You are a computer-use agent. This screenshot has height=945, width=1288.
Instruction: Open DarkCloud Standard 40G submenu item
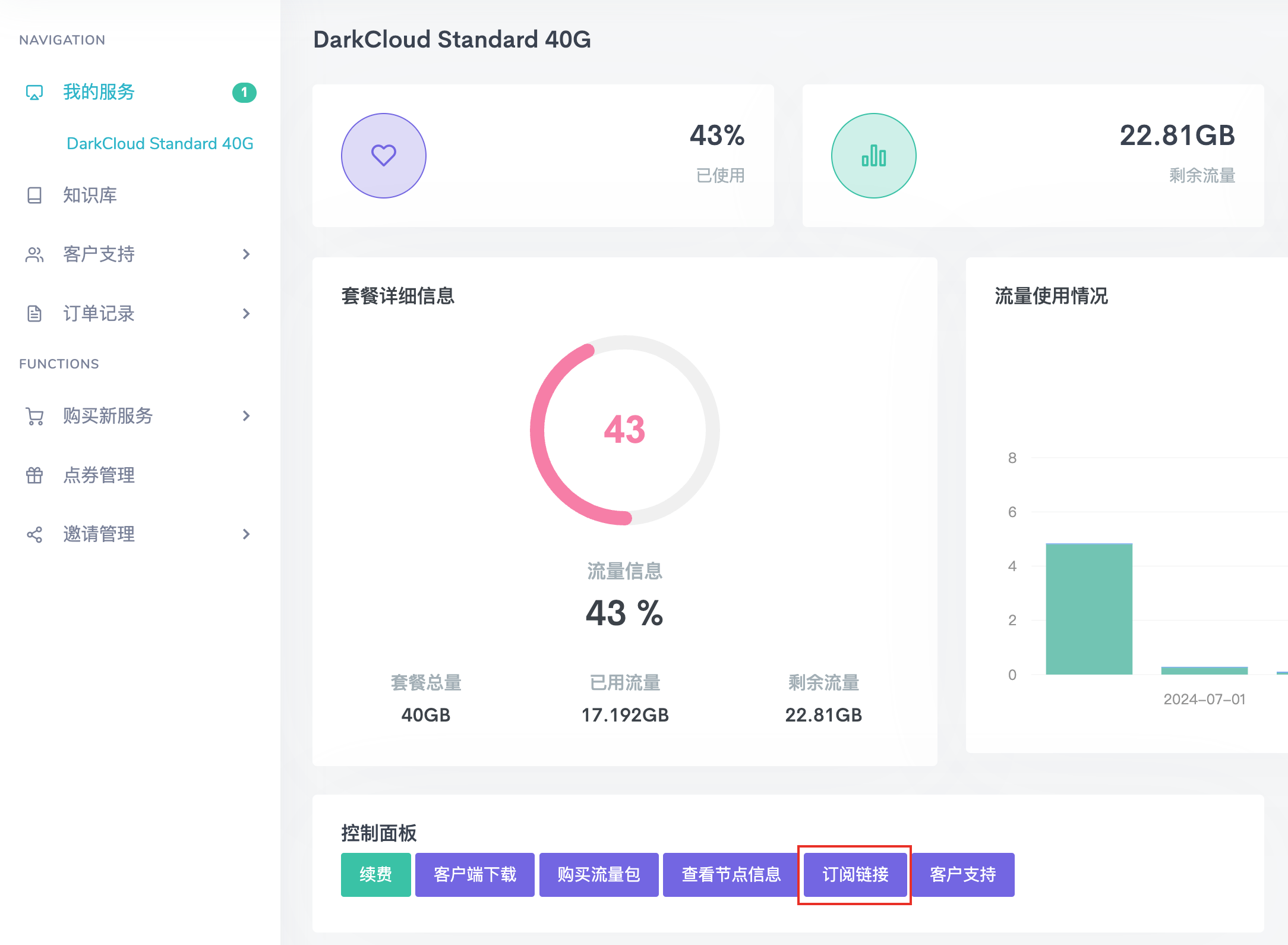click(160, 144)
